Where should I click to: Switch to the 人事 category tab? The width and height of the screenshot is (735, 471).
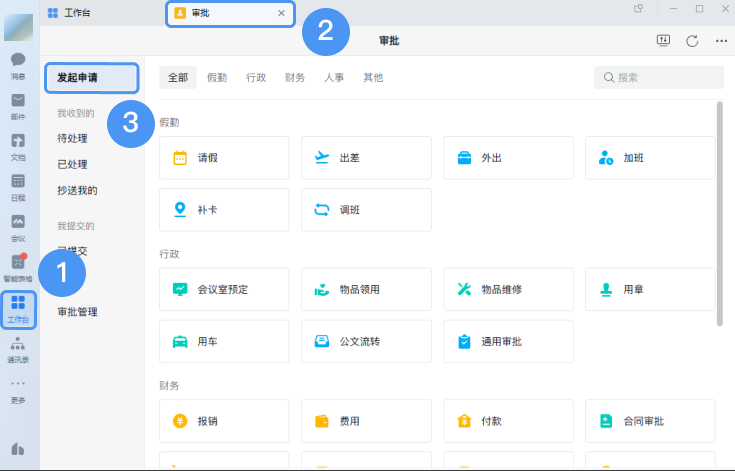334,78
